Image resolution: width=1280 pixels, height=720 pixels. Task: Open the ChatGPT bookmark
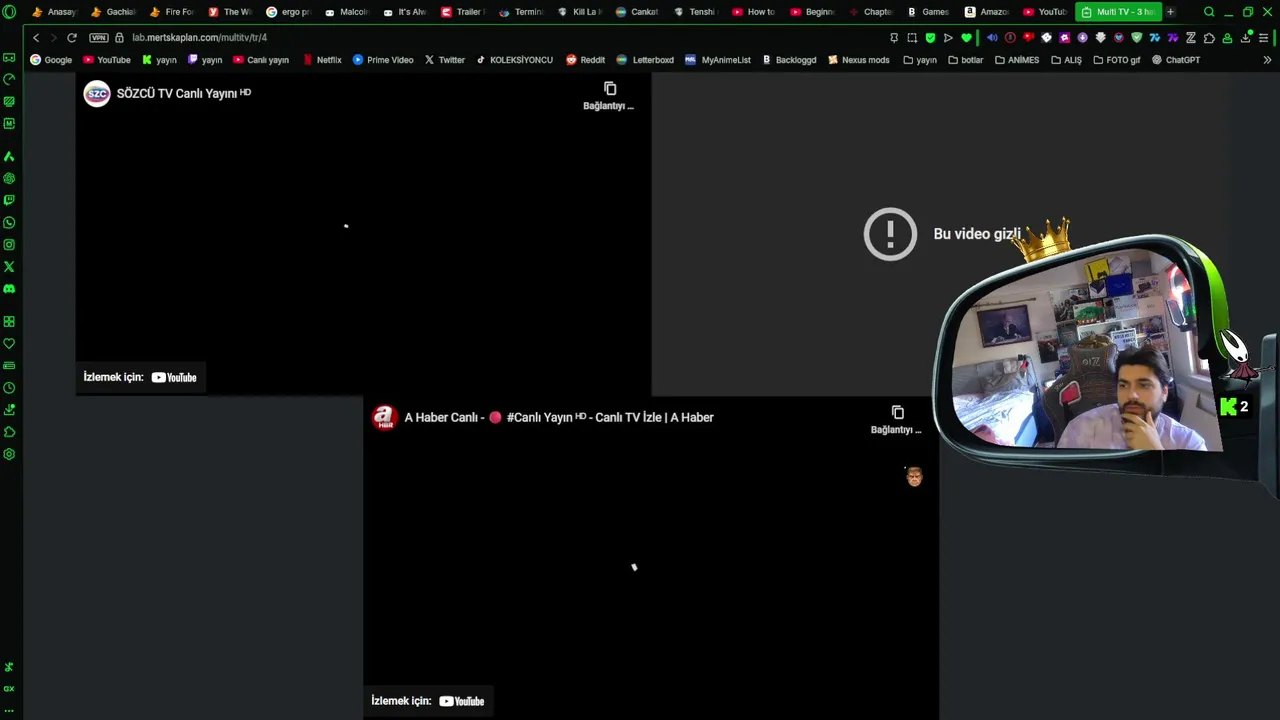(x=1176, y=60)
